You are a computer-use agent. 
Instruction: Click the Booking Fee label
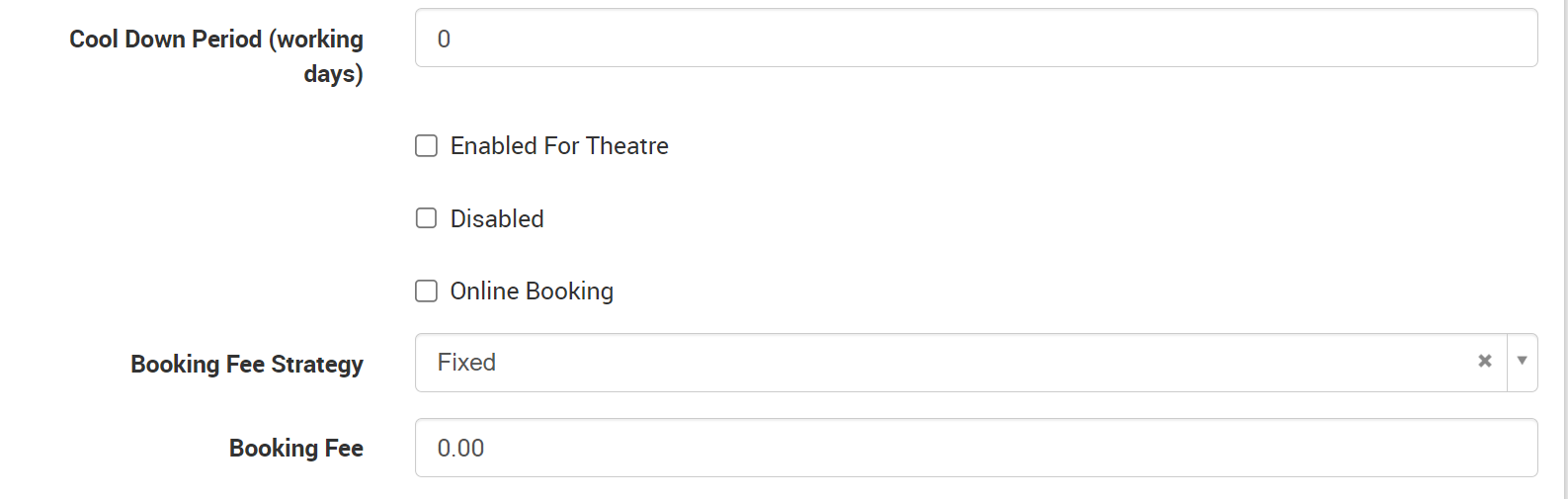pos(295,449)
